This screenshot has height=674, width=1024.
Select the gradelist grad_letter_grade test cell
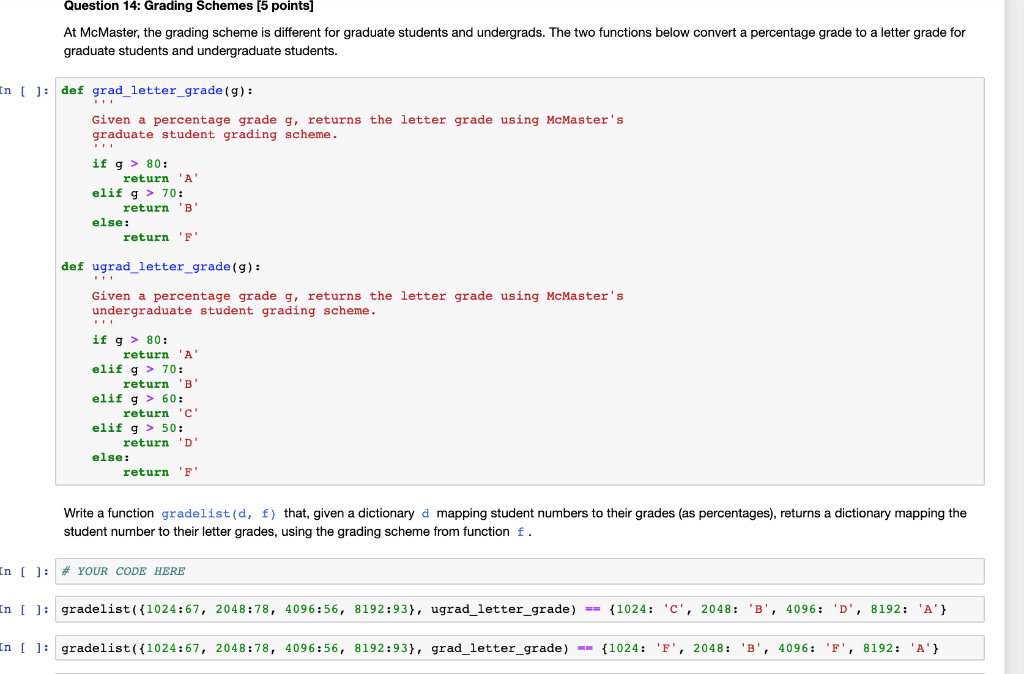520,649
